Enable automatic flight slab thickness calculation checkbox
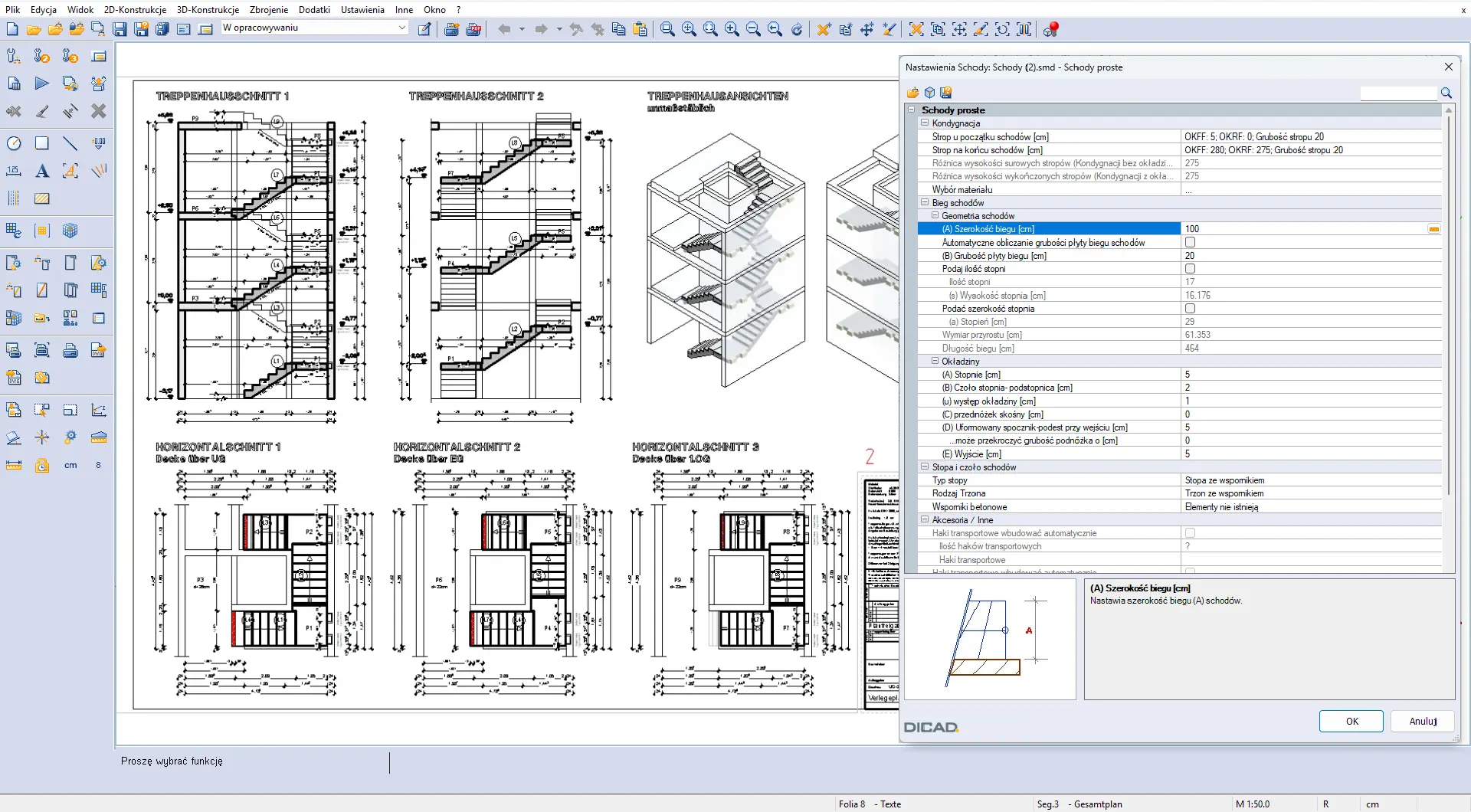Screen dimensions: 1471x812 1190,242
